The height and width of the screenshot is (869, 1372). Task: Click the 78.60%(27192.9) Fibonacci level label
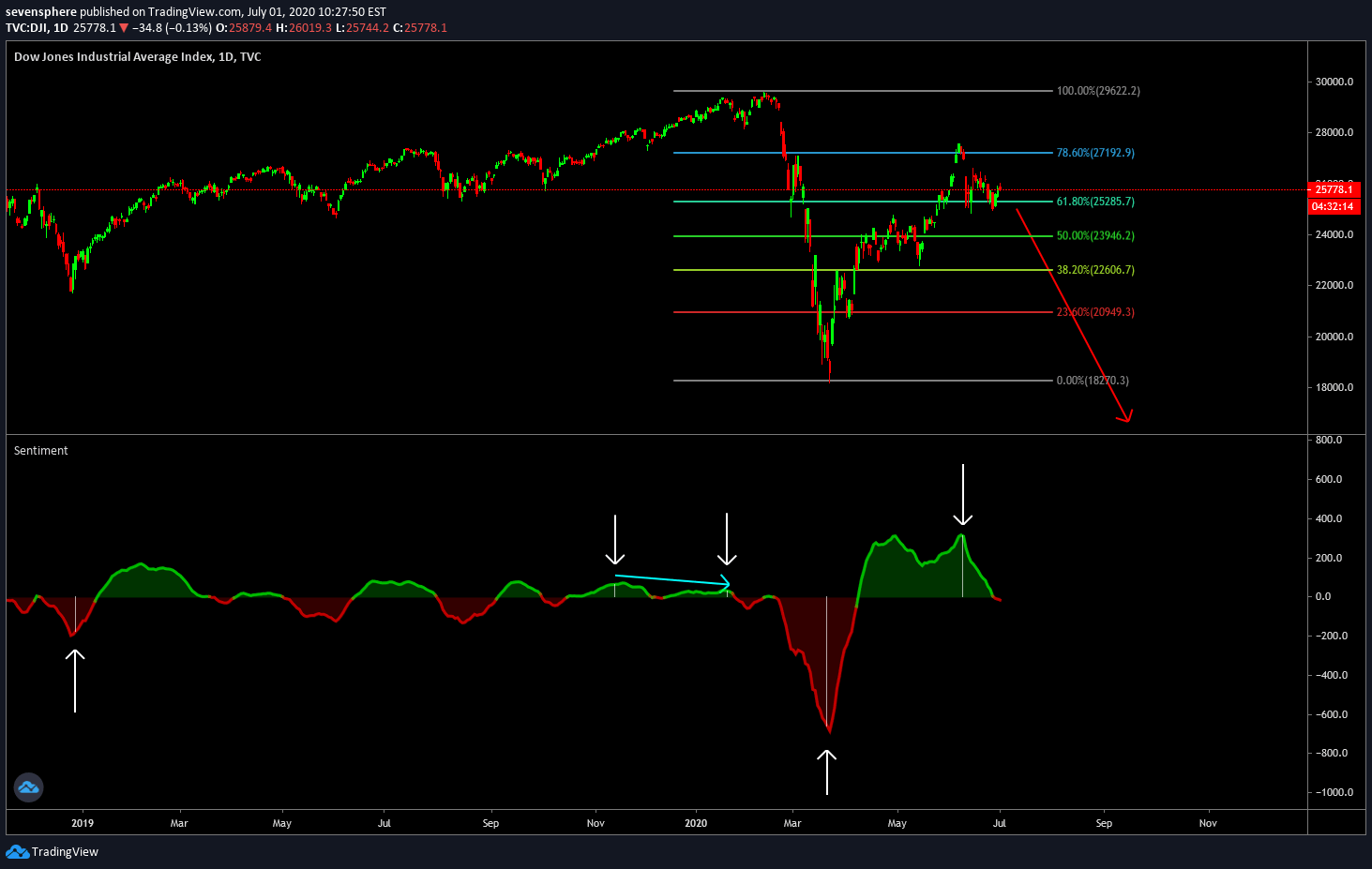(x=1095, y=153)
